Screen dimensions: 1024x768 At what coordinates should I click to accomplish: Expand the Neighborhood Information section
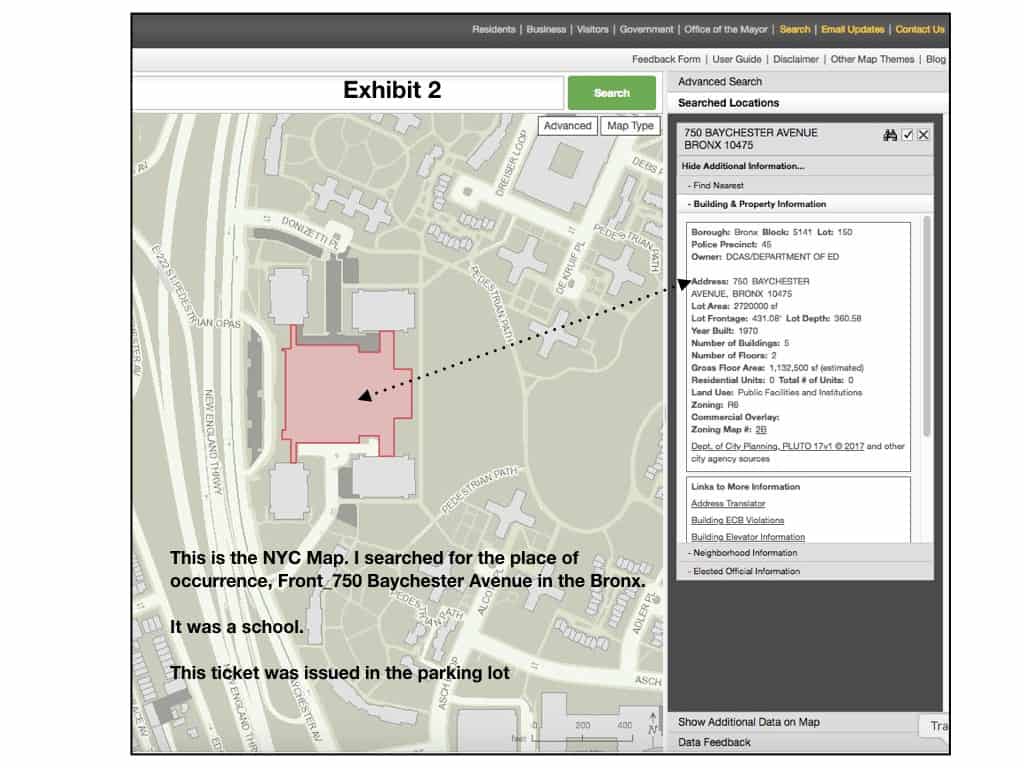click(x=745, y=552)
